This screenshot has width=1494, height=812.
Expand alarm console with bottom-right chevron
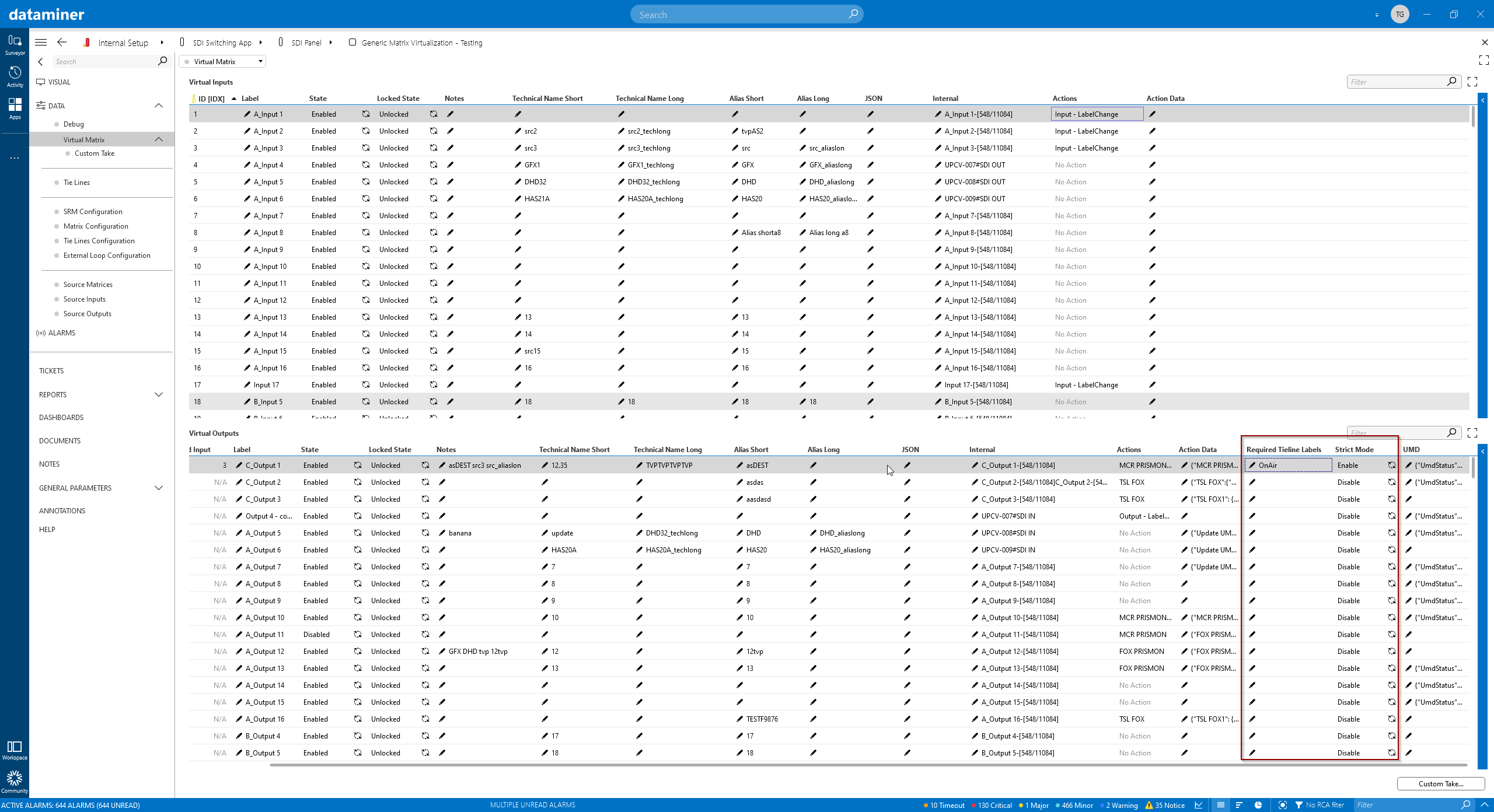coord(1485,805)
